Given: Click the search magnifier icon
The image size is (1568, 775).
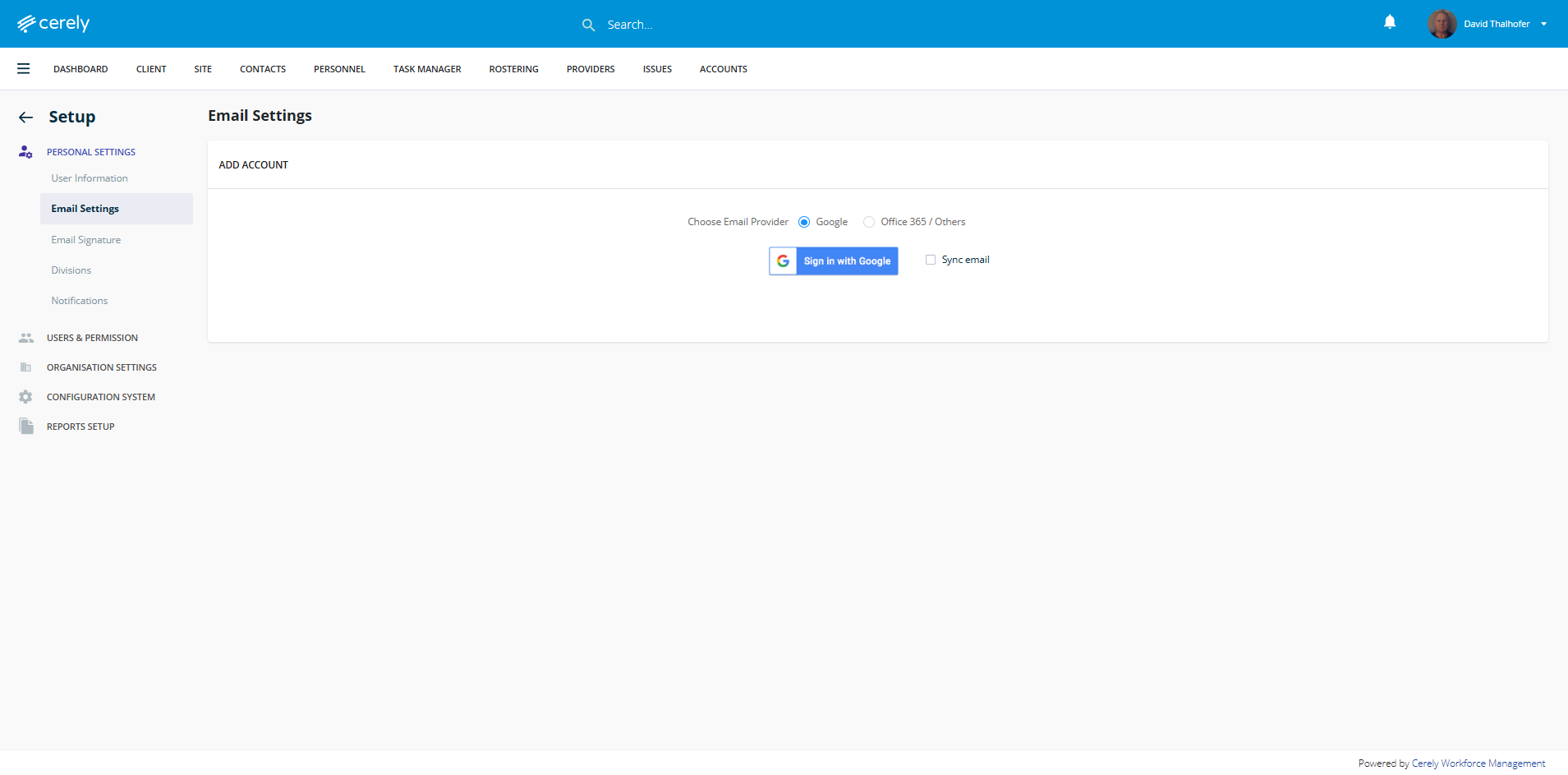Looking at the screenshot, I should [x=588, y=25].
